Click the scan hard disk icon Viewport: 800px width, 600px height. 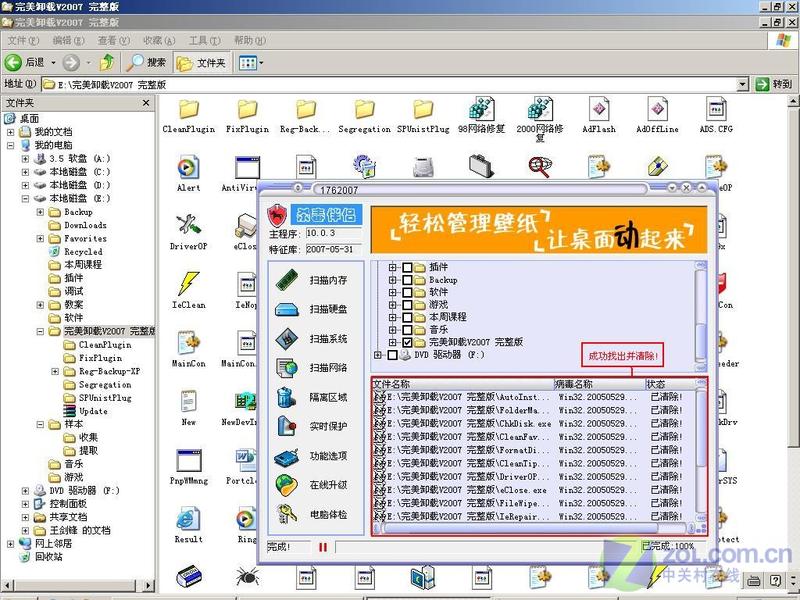(287, 310)
